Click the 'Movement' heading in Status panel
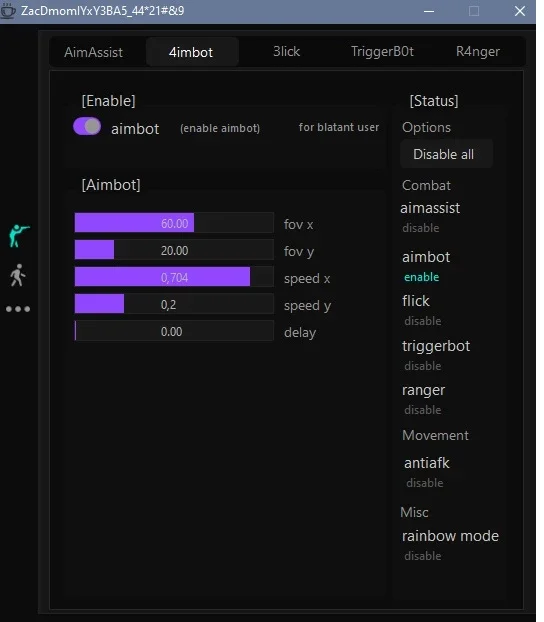 click(x=435, y=435)
